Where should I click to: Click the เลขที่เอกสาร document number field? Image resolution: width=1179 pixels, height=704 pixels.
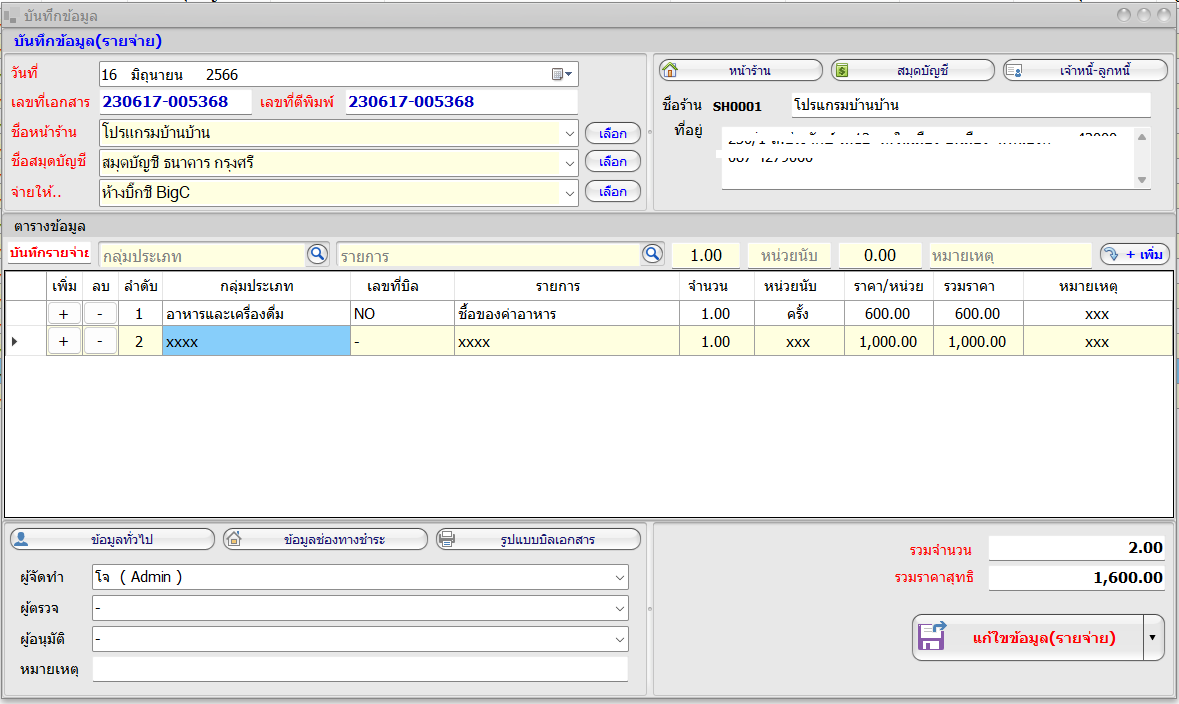(175, 102)
